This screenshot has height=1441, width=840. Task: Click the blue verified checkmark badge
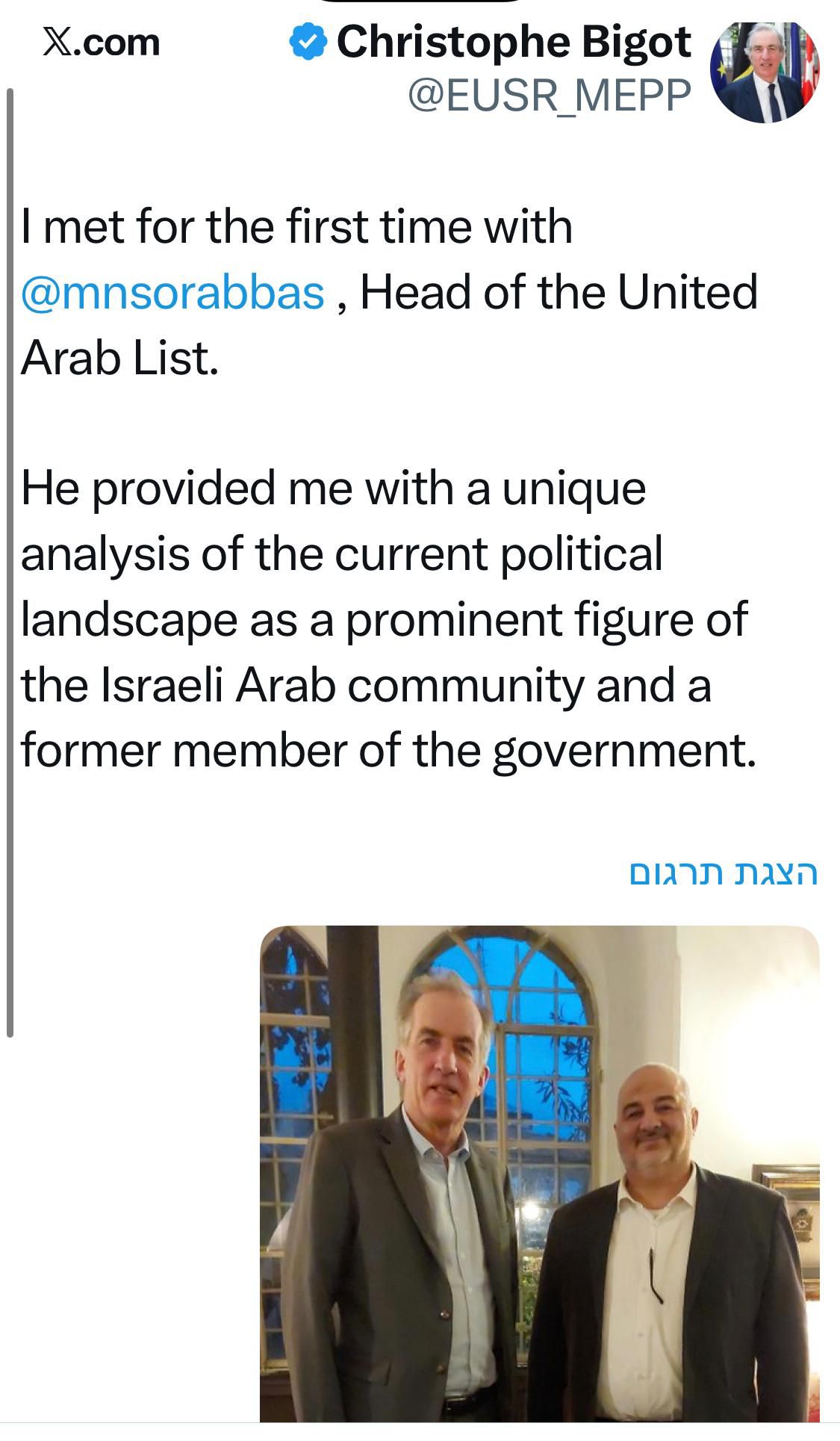308,42
